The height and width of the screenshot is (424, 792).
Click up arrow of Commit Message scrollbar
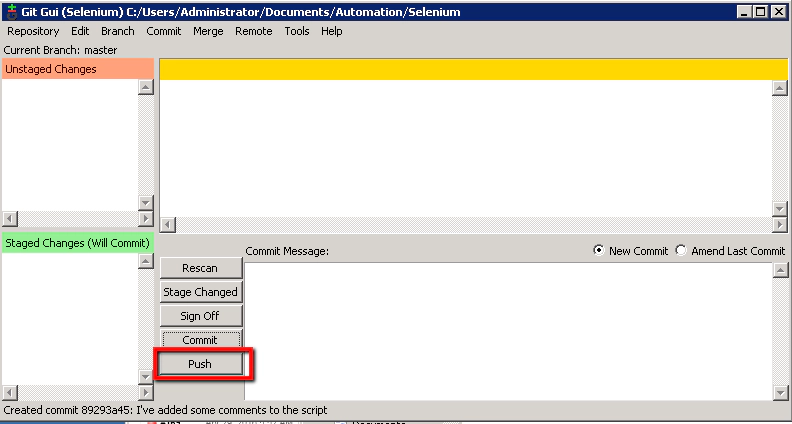[780, 270]
